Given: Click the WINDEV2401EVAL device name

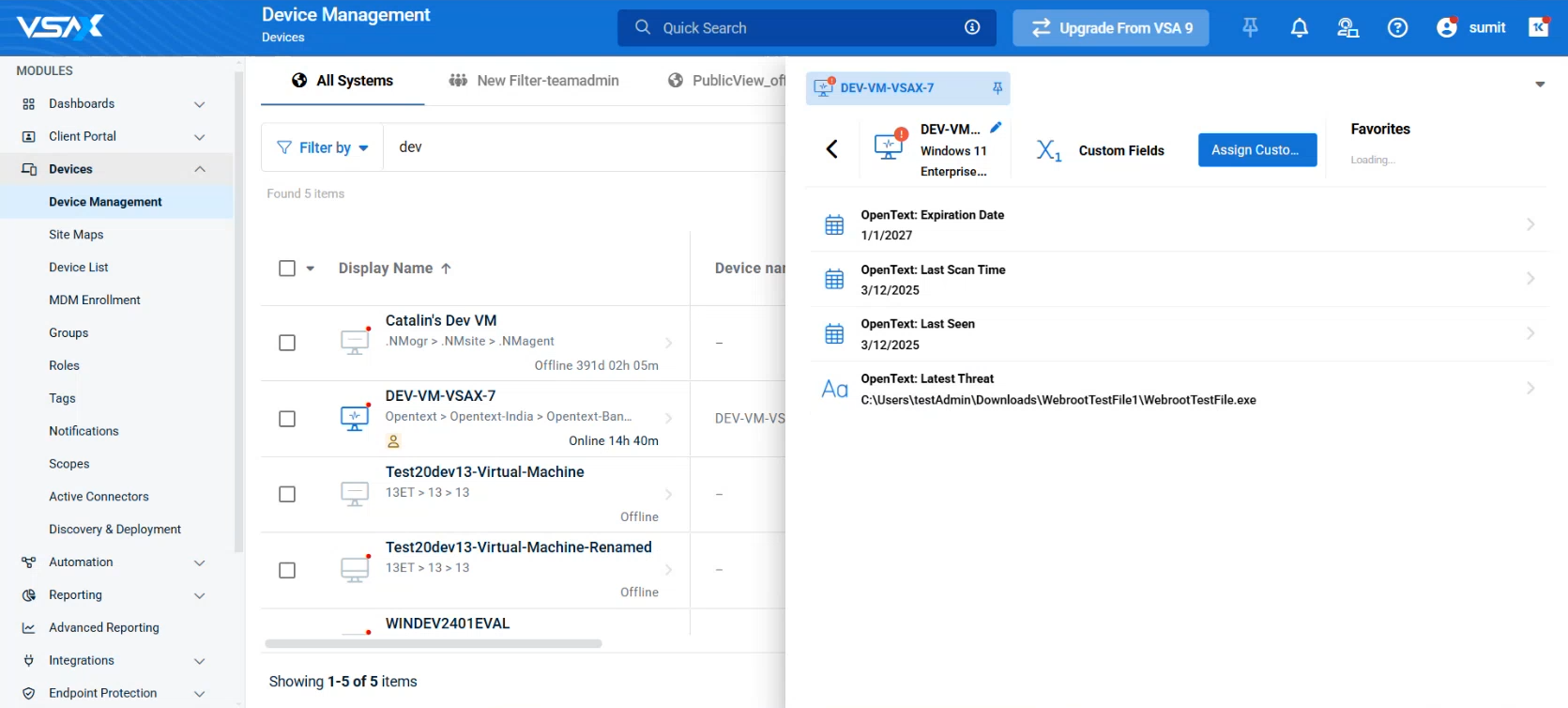Looking at the screenshot, I should tap(448, 623).
